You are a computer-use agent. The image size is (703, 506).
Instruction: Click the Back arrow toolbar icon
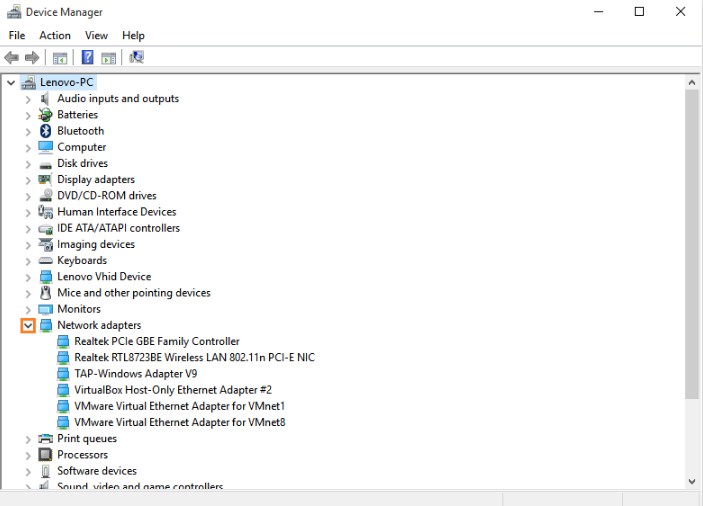tap(11, 57)
